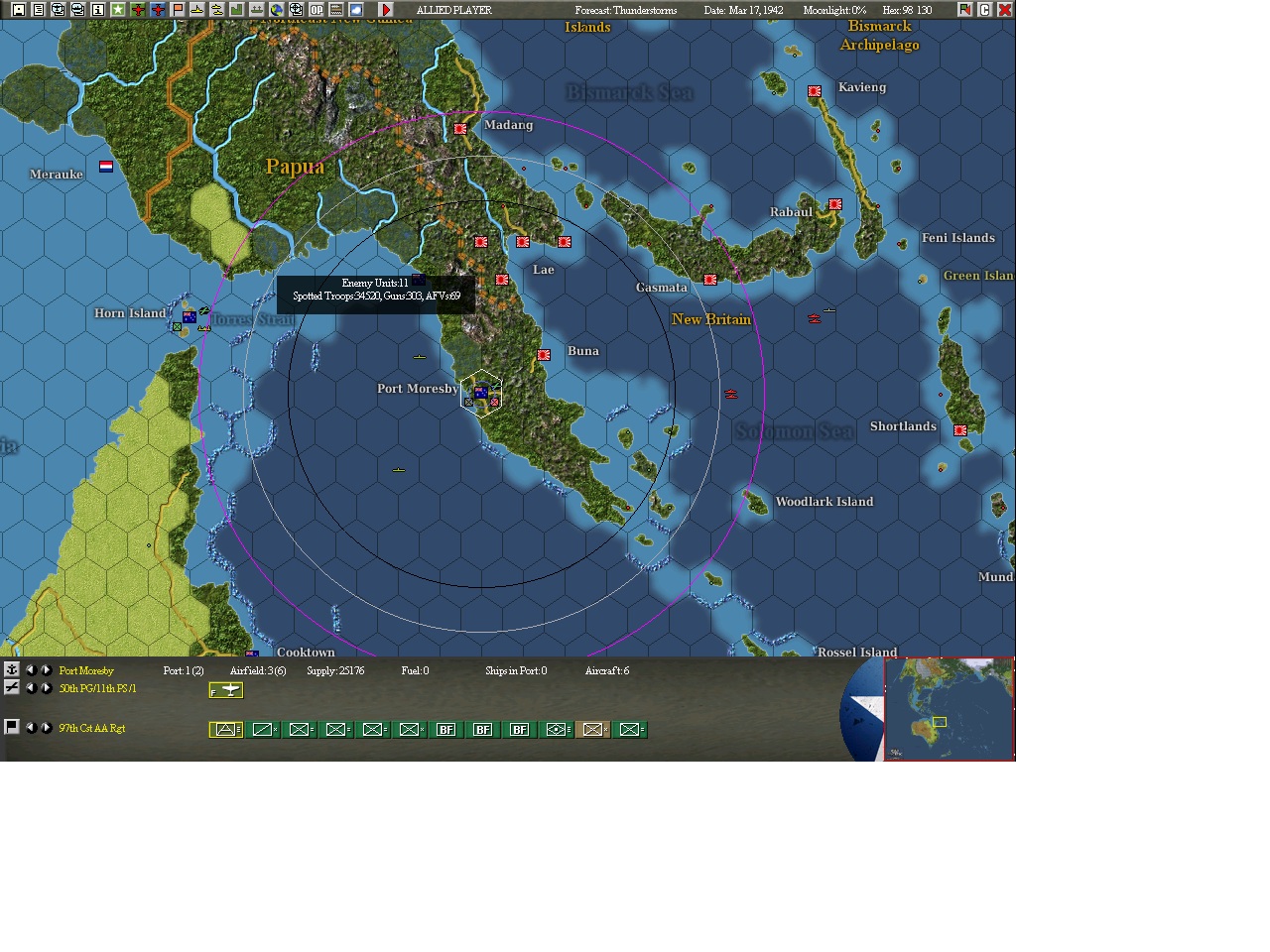Click the flag icon beside 97th Cst AA Rgt
The height and width of the screenshot is (952, 1270).
12,727
